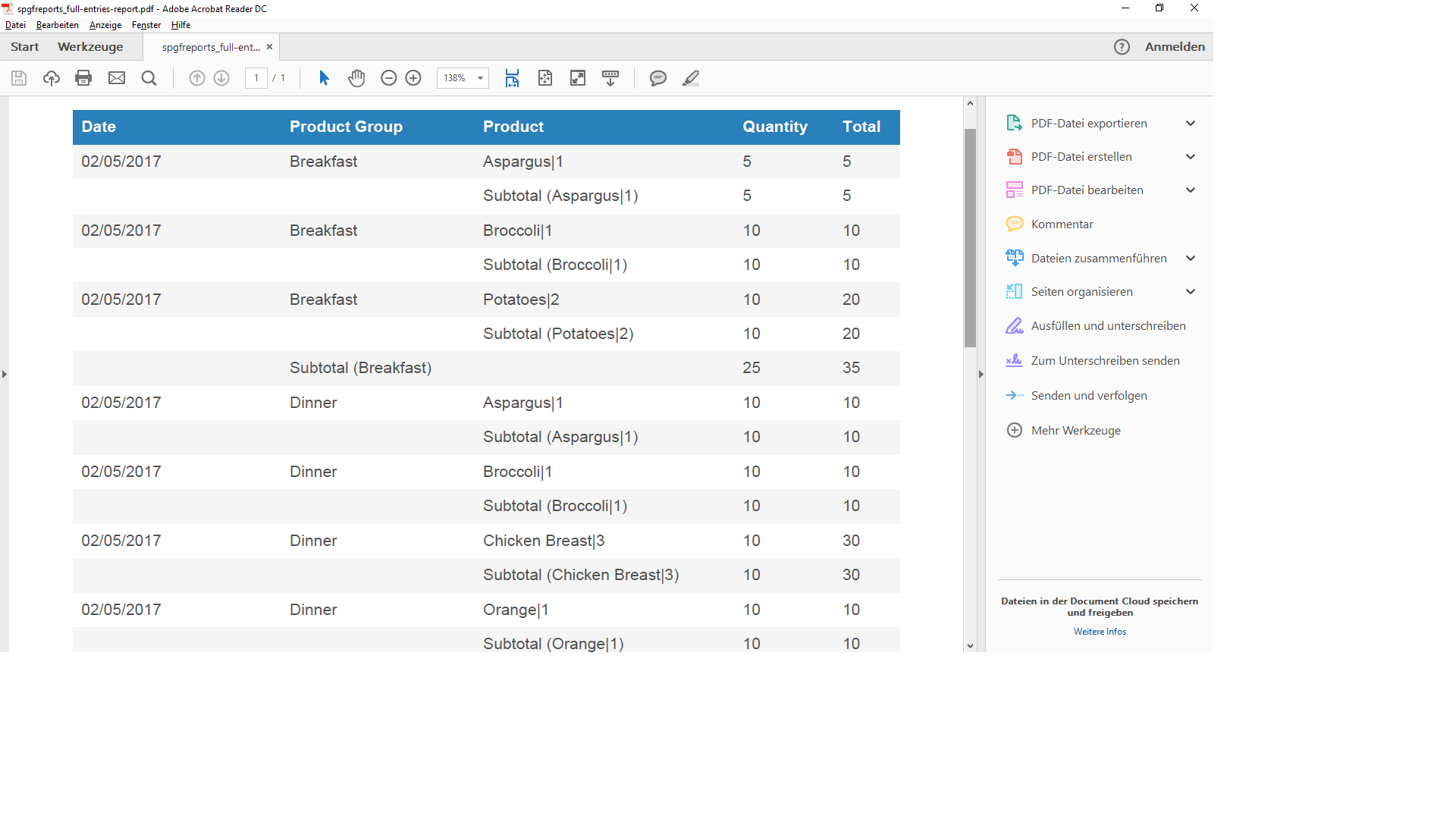Image resolution: width=1456 pixels, height=819 pixels.
Task: Open the Anzeige menu
Action: point(105,25)
